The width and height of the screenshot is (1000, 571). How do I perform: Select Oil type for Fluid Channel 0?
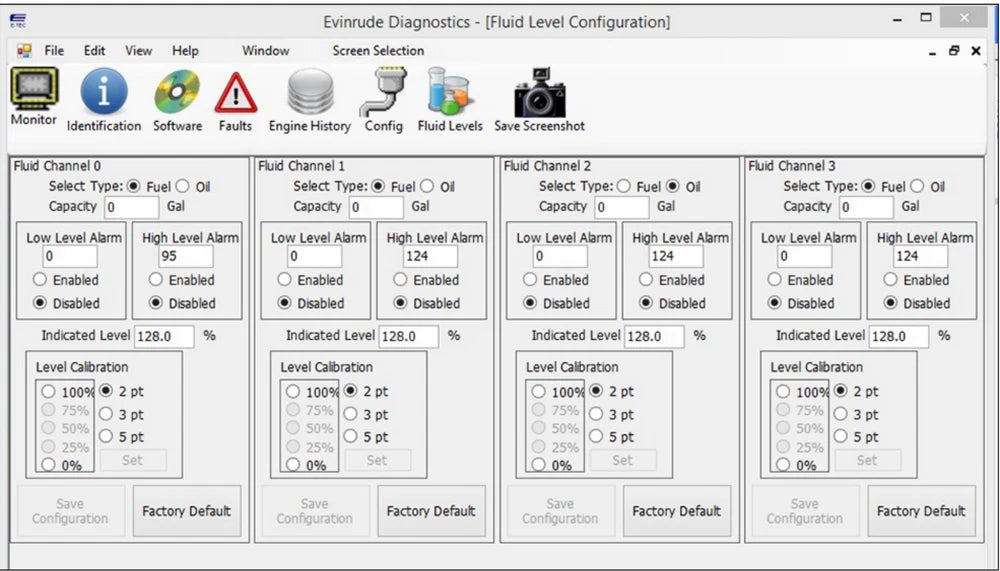[x=182, y=186]
